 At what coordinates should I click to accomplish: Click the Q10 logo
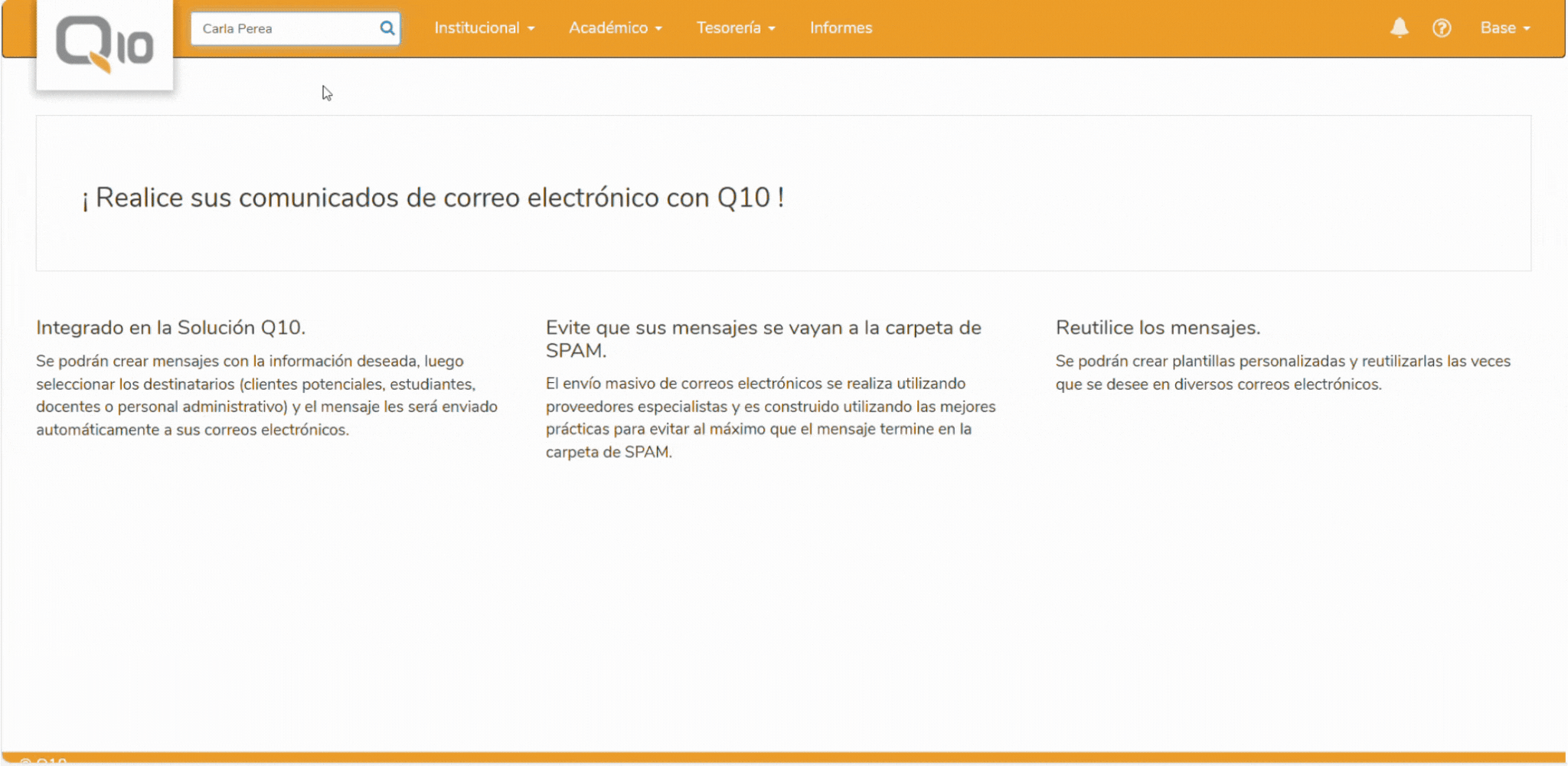pos(104,42)
